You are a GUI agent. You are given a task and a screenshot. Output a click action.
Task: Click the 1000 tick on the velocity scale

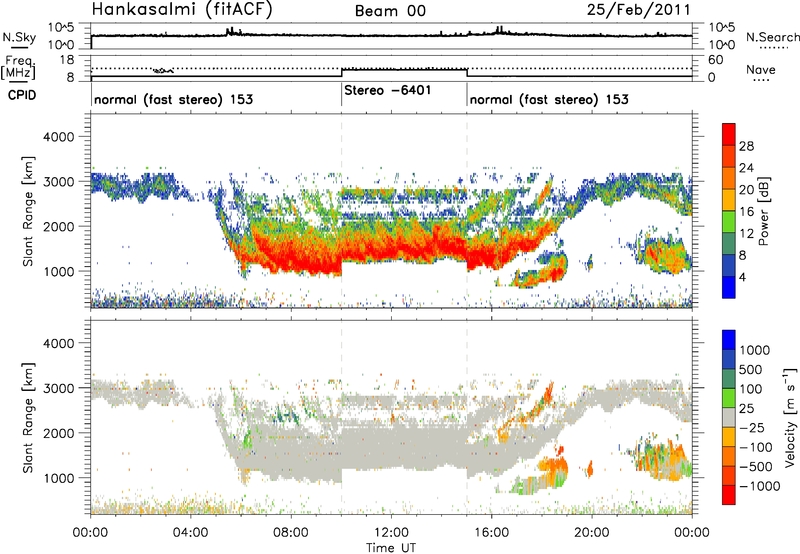(754, 350)
